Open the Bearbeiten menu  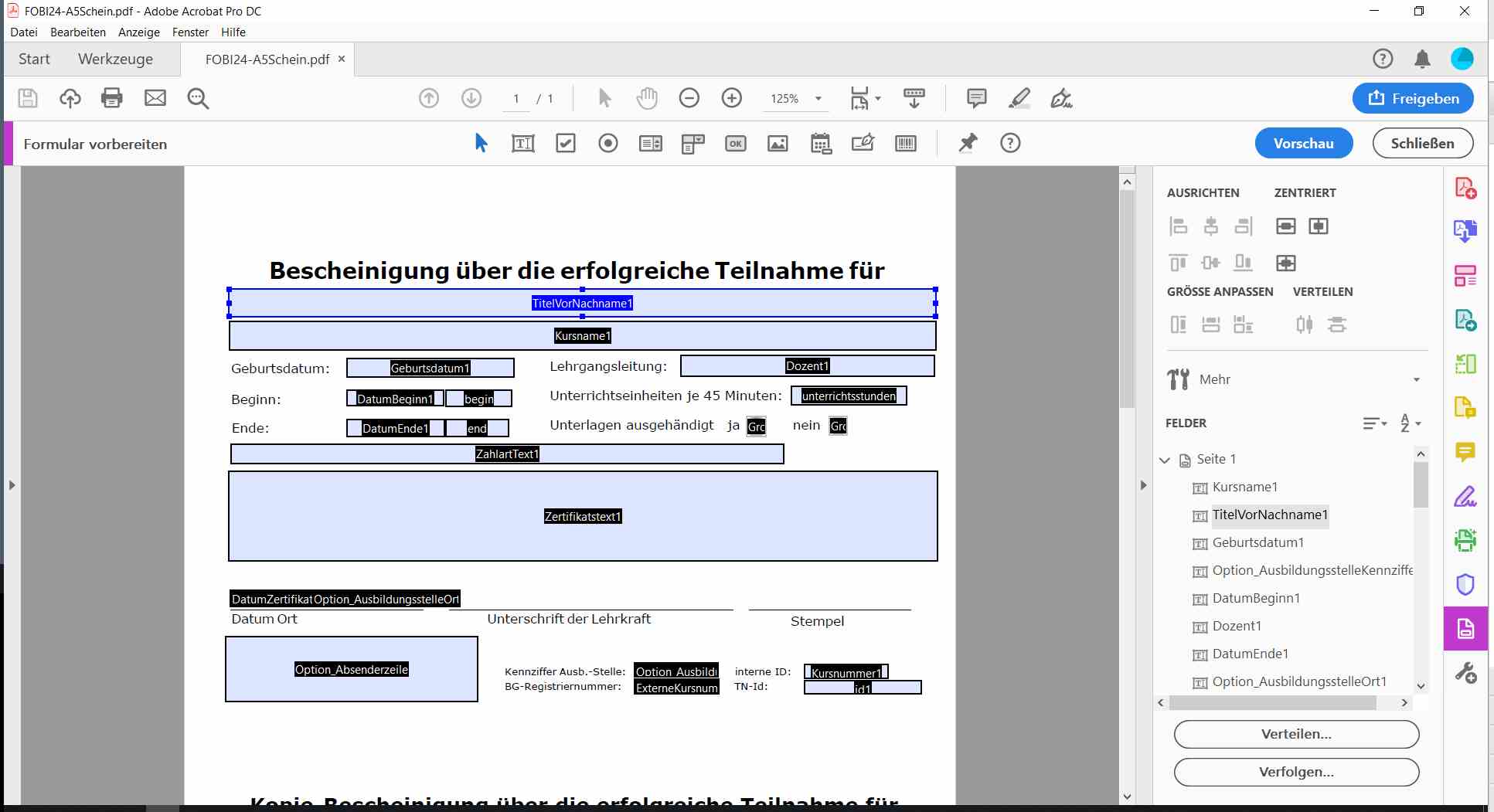[x=78, y=32]
